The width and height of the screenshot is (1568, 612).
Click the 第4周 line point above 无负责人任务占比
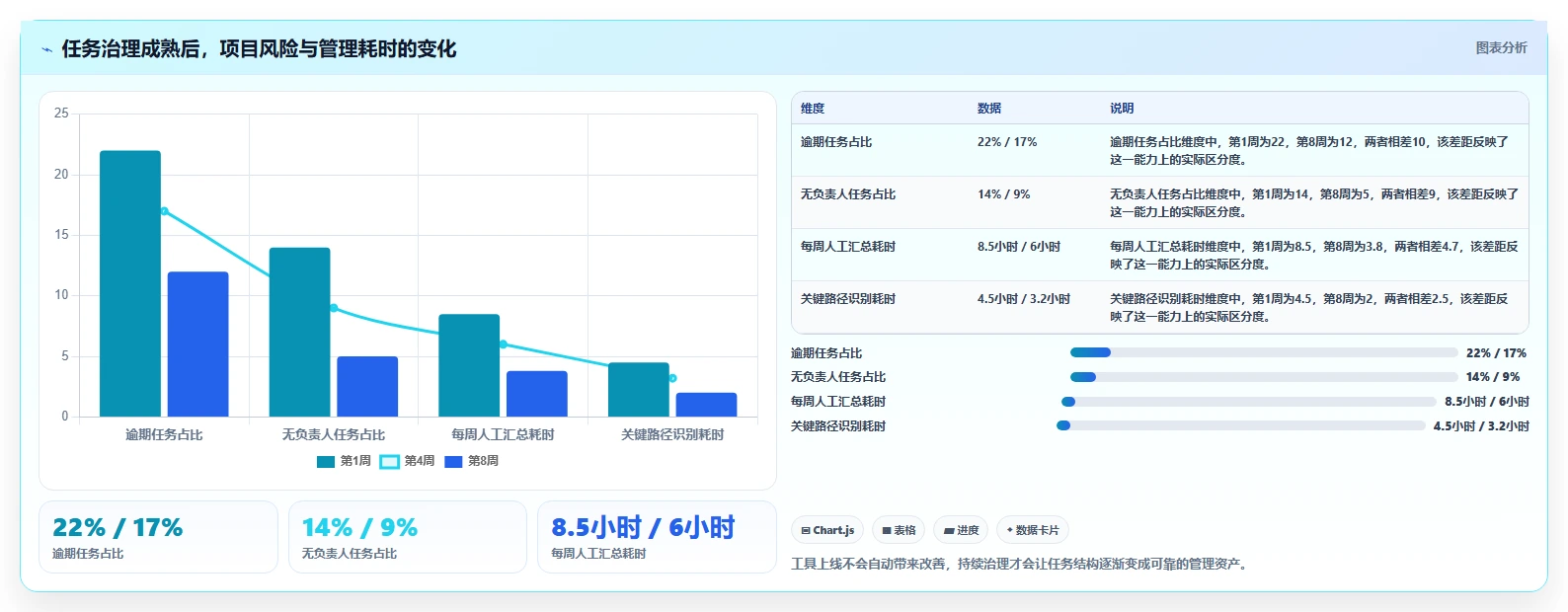coord(334,308)
